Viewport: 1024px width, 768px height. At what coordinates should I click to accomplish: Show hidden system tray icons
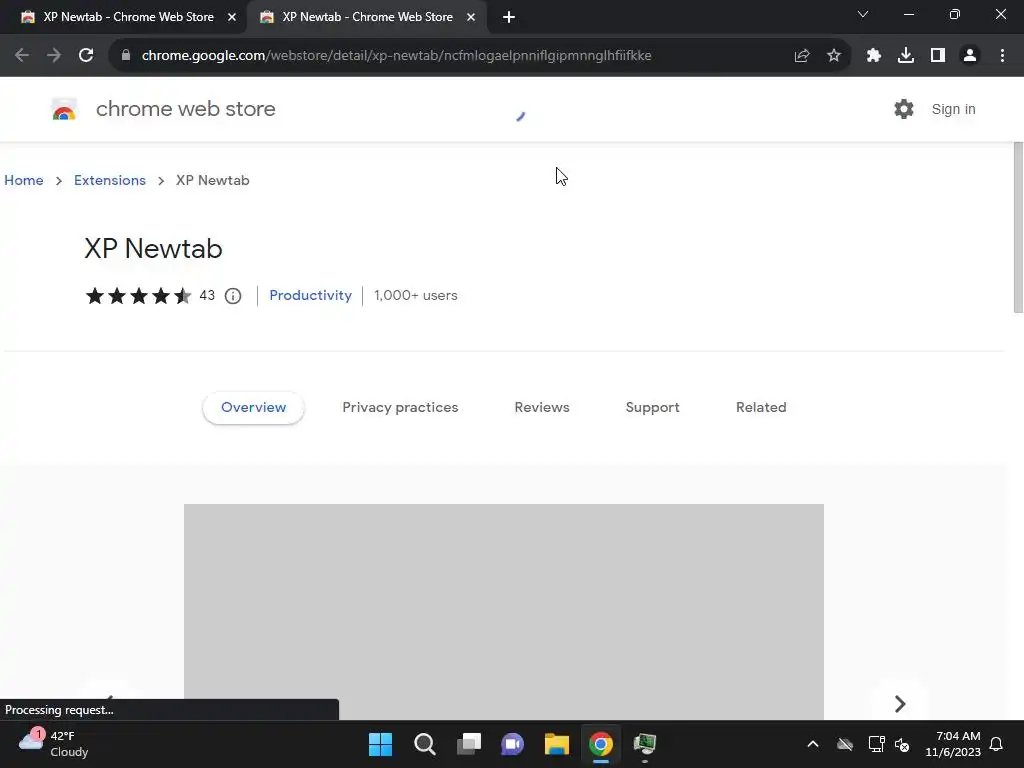coord(813,744)
